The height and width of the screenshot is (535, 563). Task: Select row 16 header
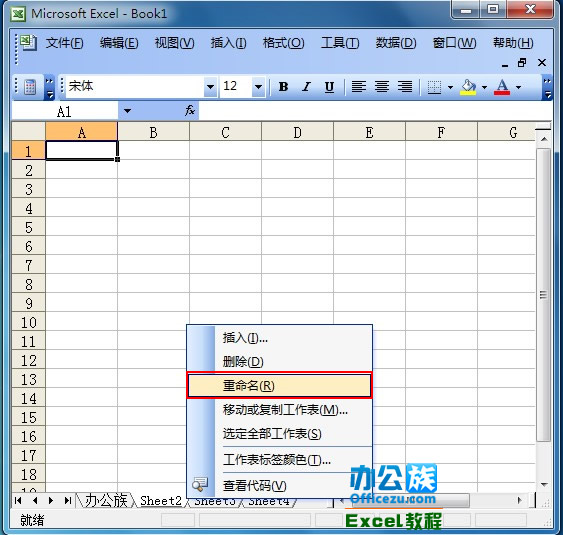point(29,436)
